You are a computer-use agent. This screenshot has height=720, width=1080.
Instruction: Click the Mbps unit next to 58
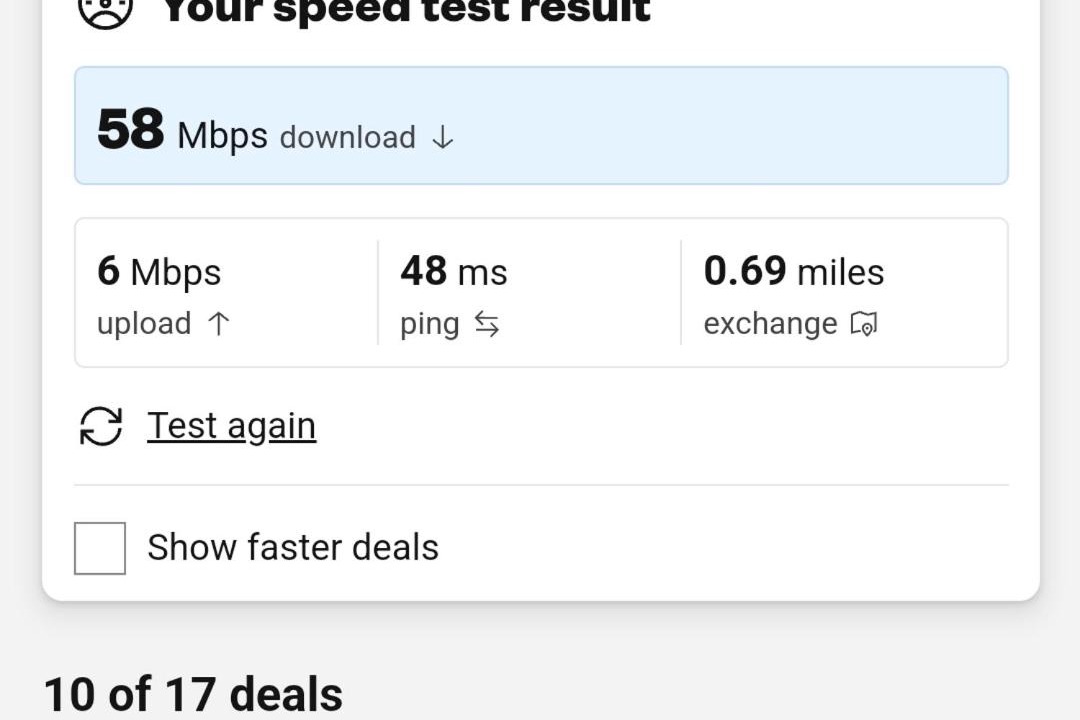222,135
